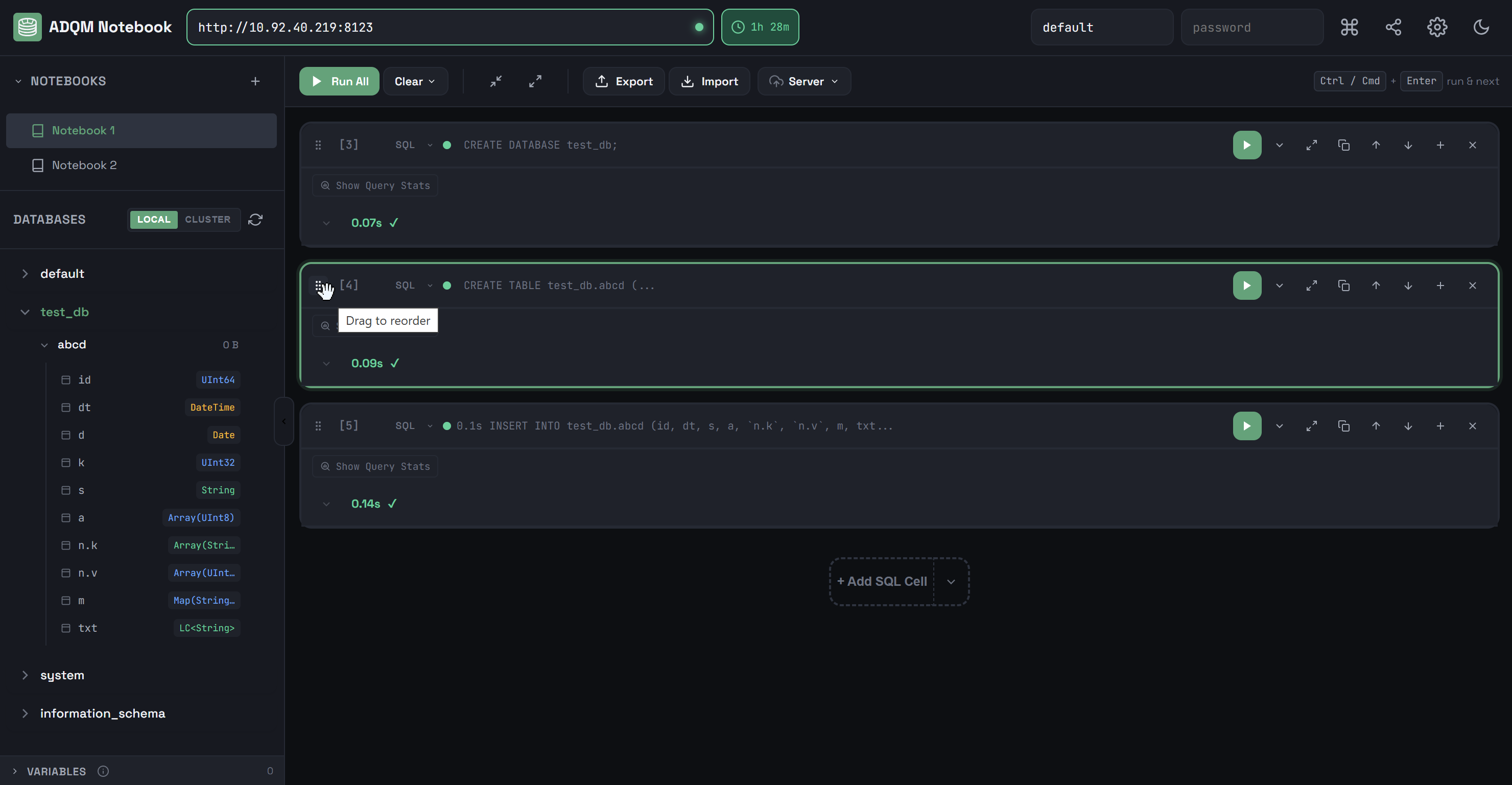Open Notebook 2 from the sidebar
Screen dimensions: 1512x785
pyautogui.click(x=84, y=165)
